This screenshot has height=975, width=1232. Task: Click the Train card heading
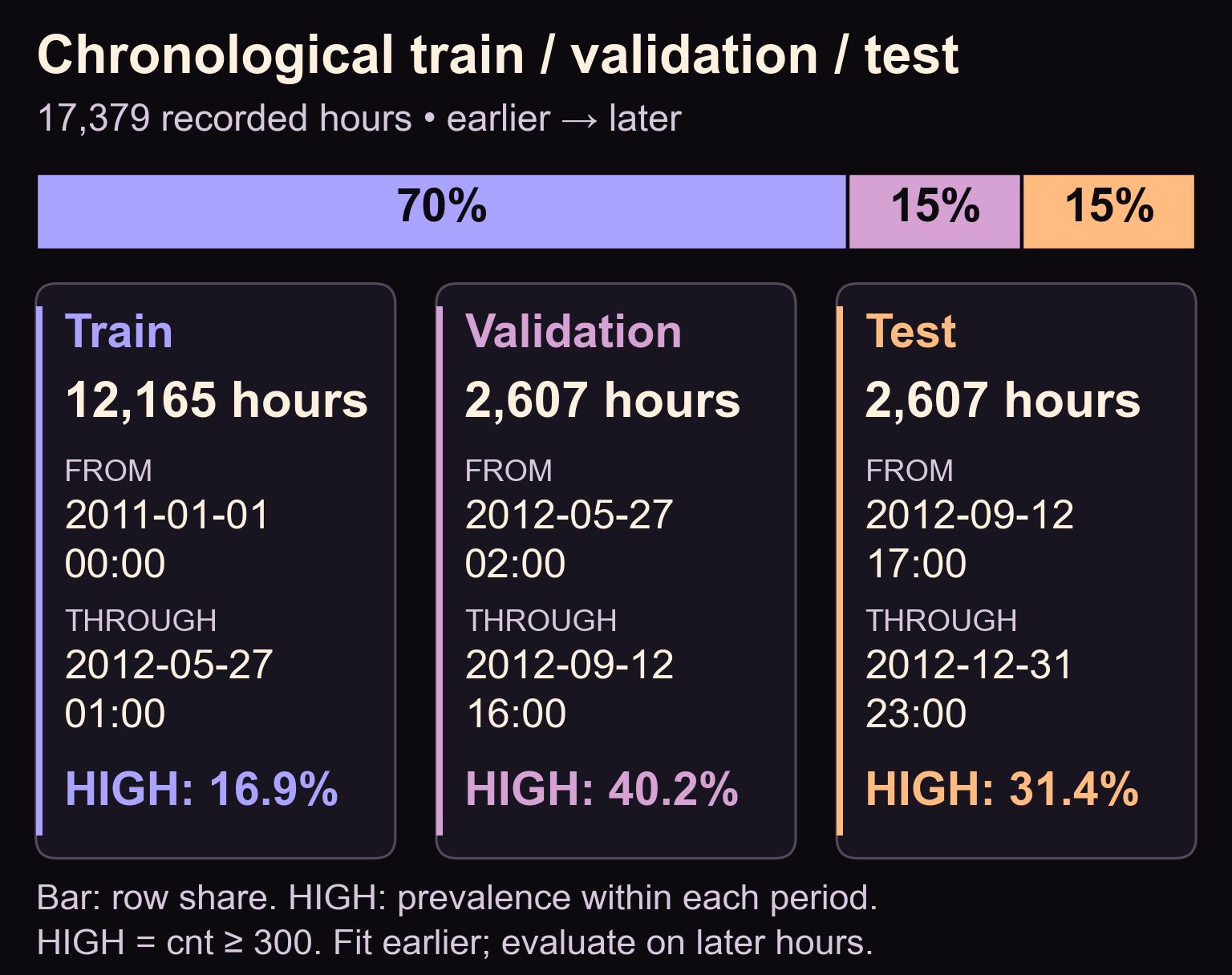[119, 331]
